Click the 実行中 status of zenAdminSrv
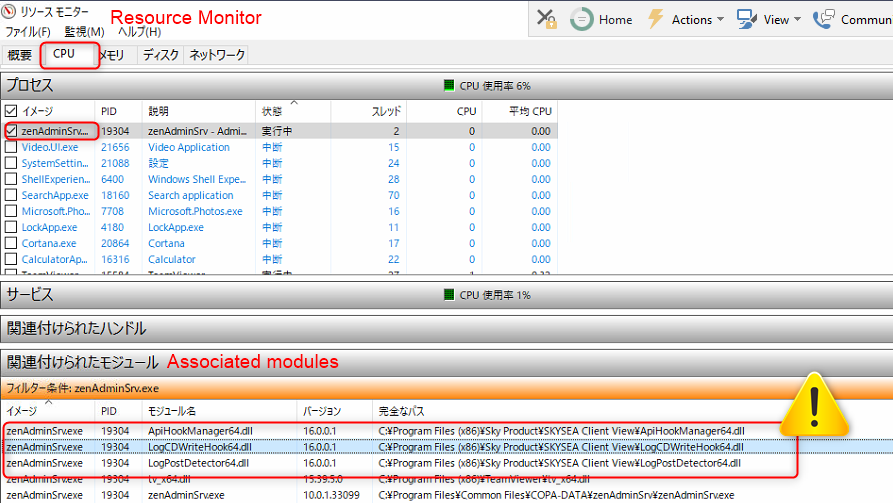This screenshot has width=893, height=503. [277, 131]
